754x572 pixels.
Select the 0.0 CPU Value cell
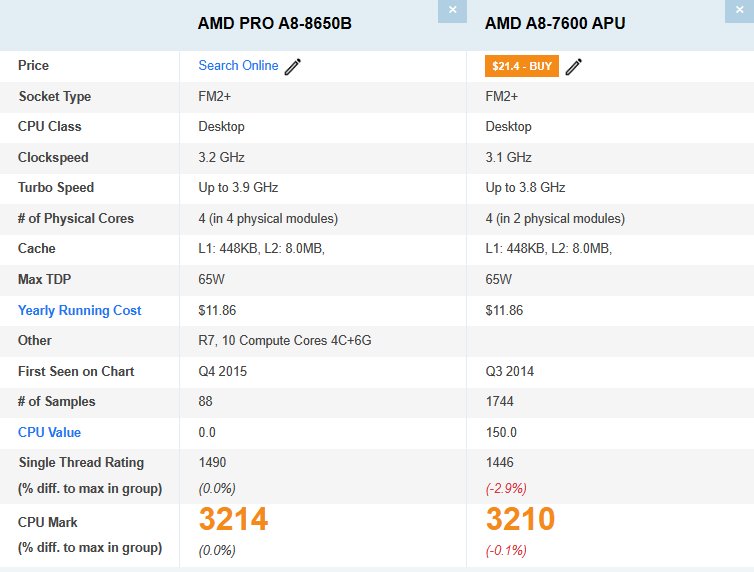tap(207, 432)
